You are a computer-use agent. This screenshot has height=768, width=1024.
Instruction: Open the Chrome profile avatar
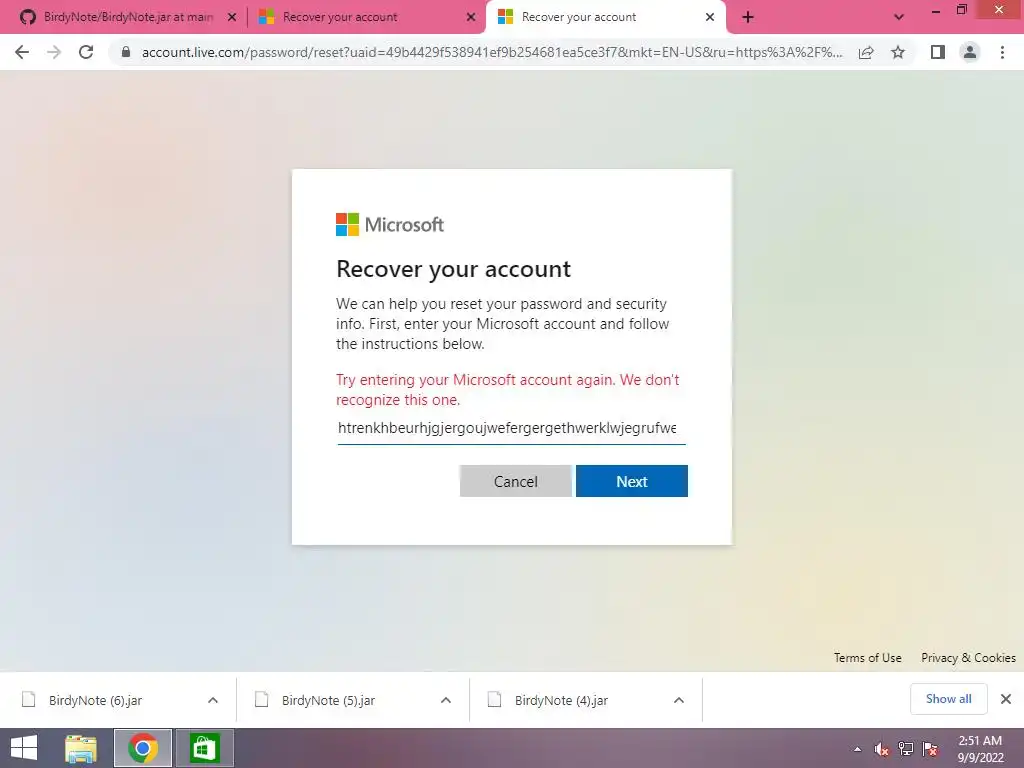pos(970,52)
